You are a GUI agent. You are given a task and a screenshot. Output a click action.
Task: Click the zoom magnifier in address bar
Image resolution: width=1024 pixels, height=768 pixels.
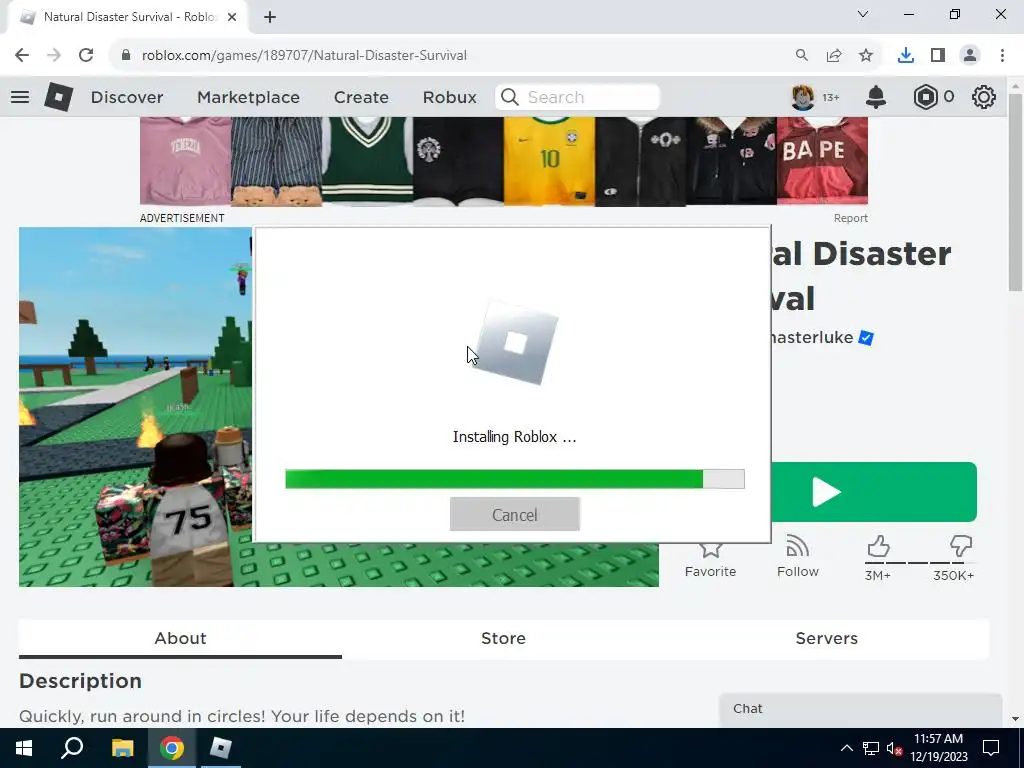click(802, 56)
